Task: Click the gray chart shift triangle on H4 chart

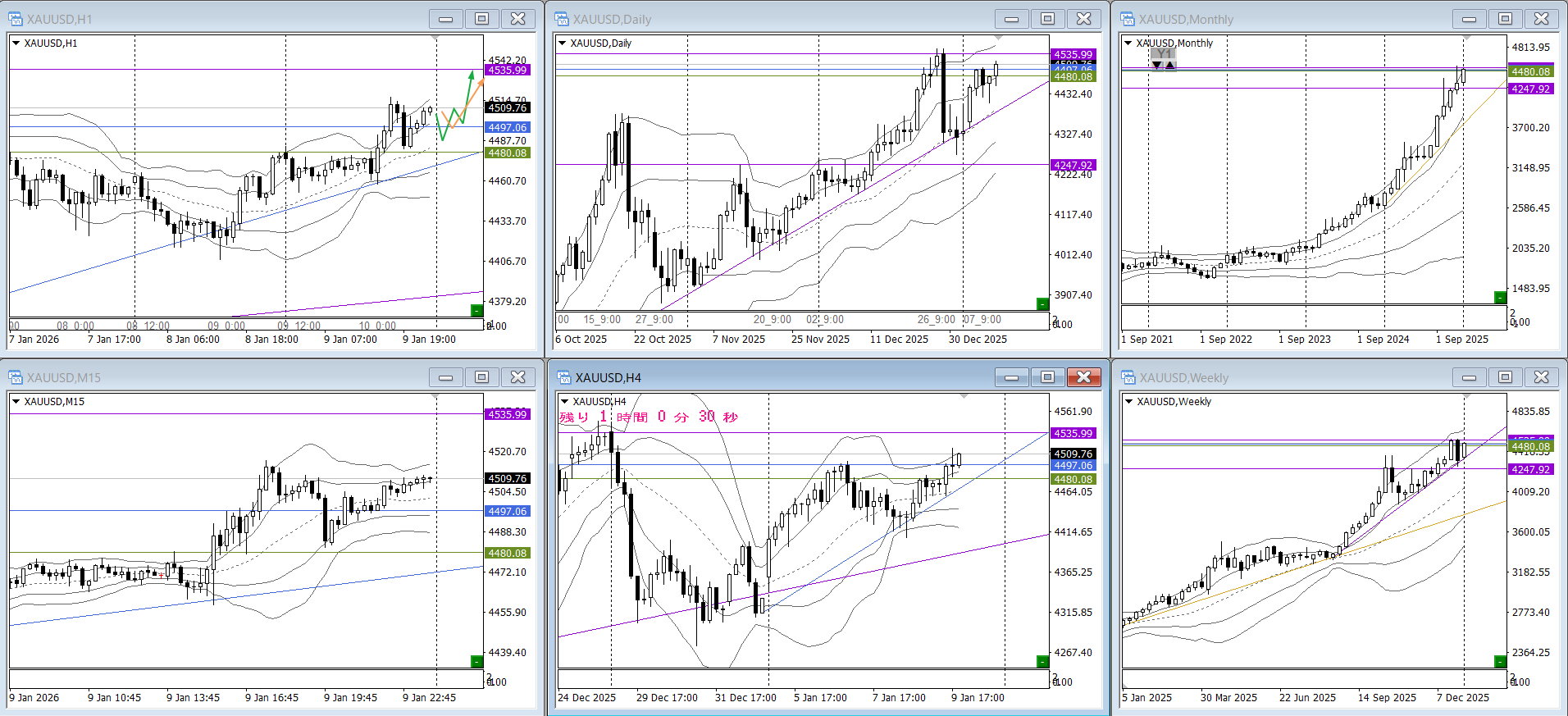Action: (x=964, y=397)
